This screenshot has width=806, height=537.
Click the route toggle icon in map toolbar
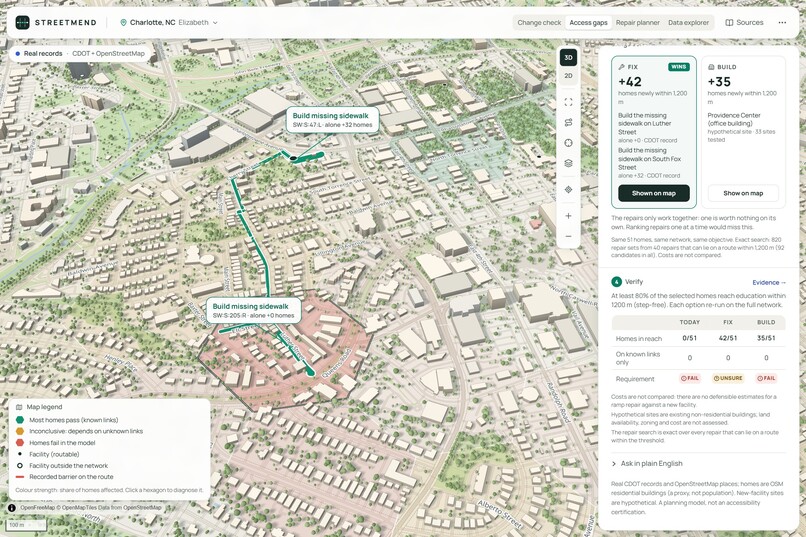point(568,122)
